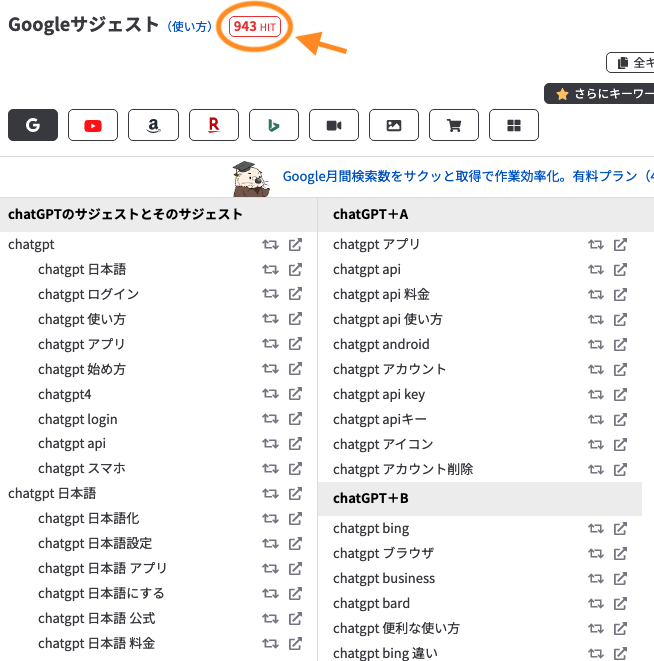Click the 'chatgpt スマホ' keyword
The width and height of the screenshot is (654, 661).
point(81,468)
